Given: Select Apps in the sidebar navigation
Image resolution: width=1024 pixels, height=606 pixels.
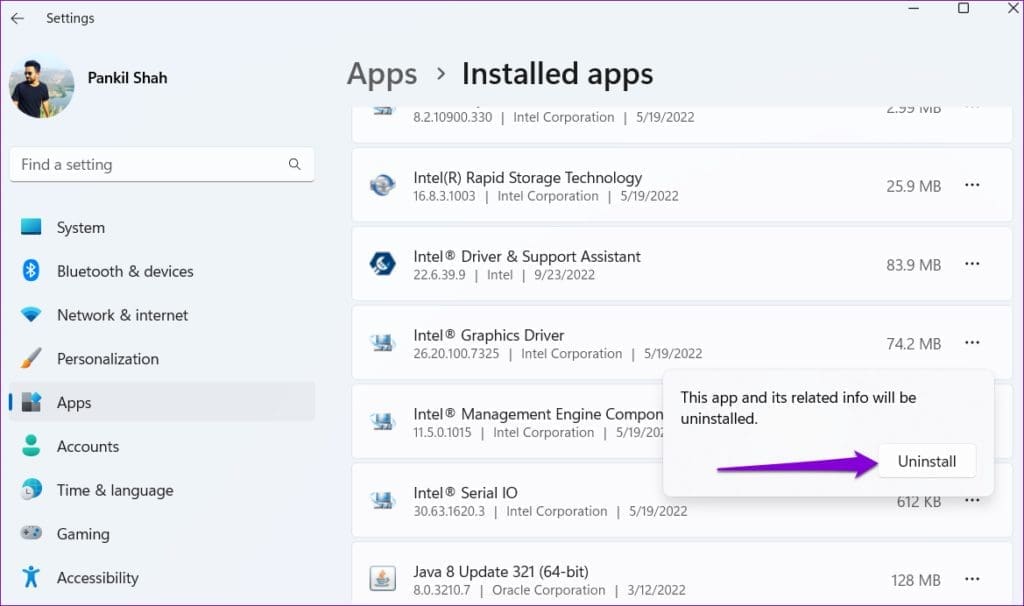Looking at the screenshot, I should [x=74, y=402].
